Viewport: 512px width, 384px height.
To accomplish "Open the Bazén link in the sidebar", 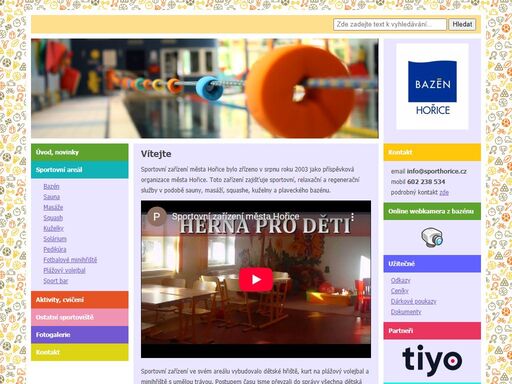I will pyautogui.click(x=51, y=186).
